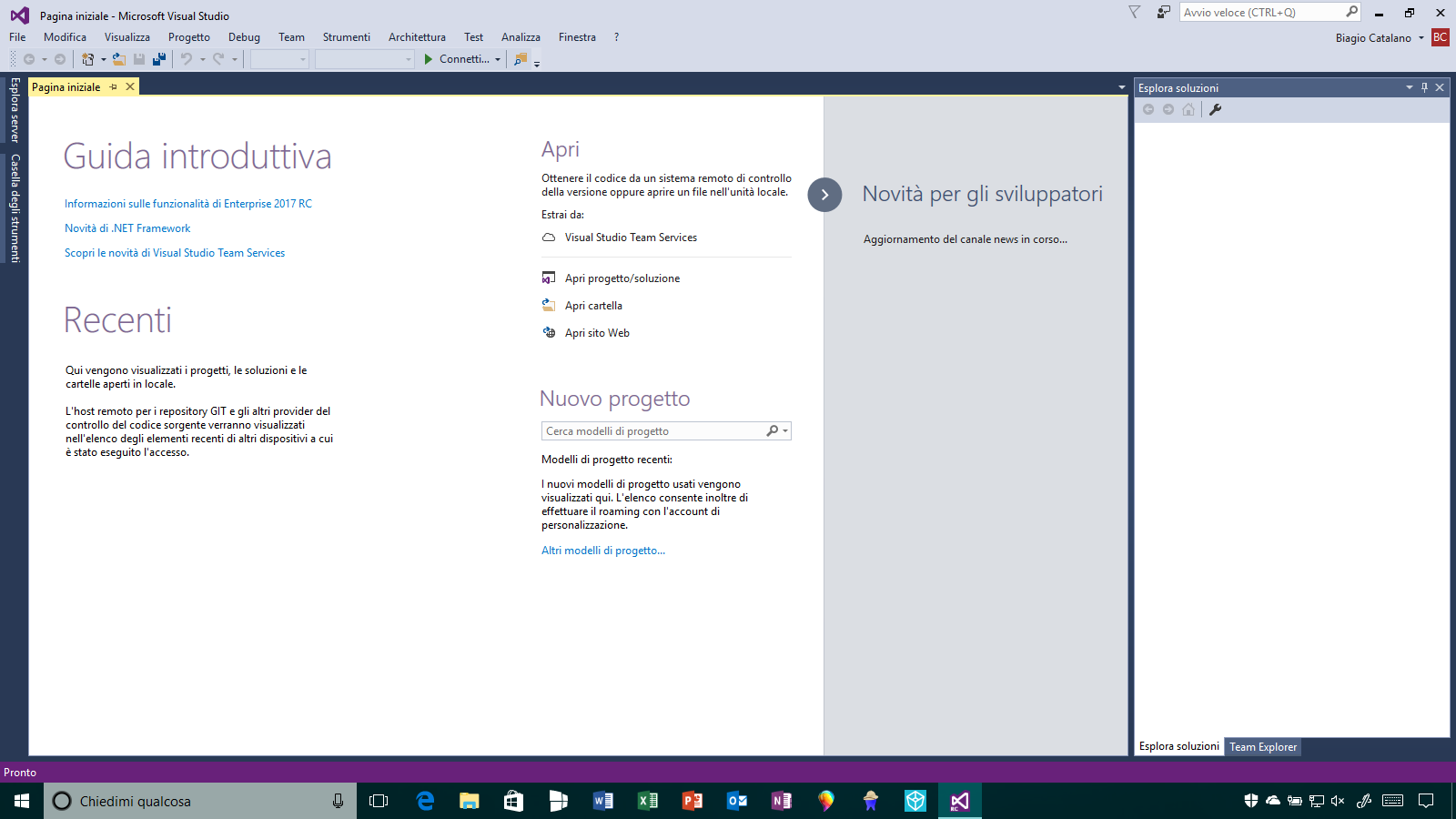Open the Windows Action Center notifications icon
The image size is (1456, 819).
point(1426,801)
